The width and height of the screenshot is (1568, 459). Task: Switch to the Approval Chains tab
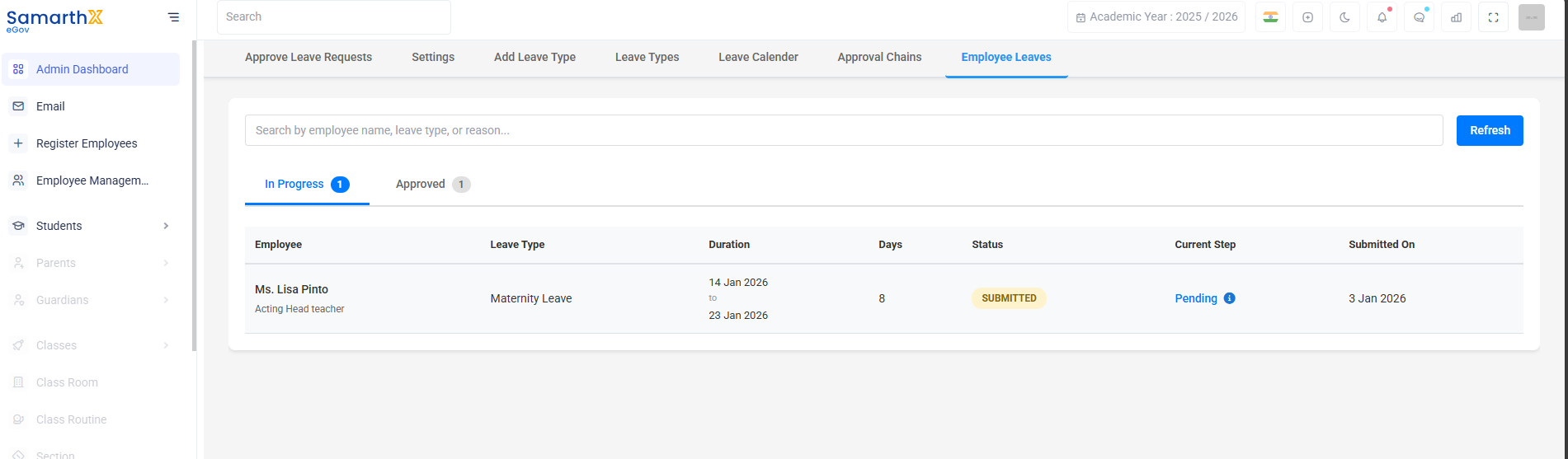[879, 57]
